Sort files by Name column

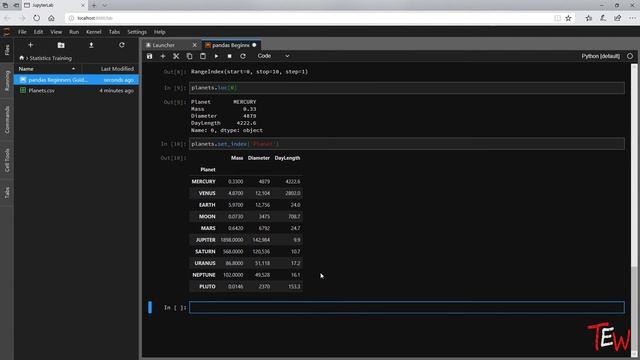pos(47,69)
